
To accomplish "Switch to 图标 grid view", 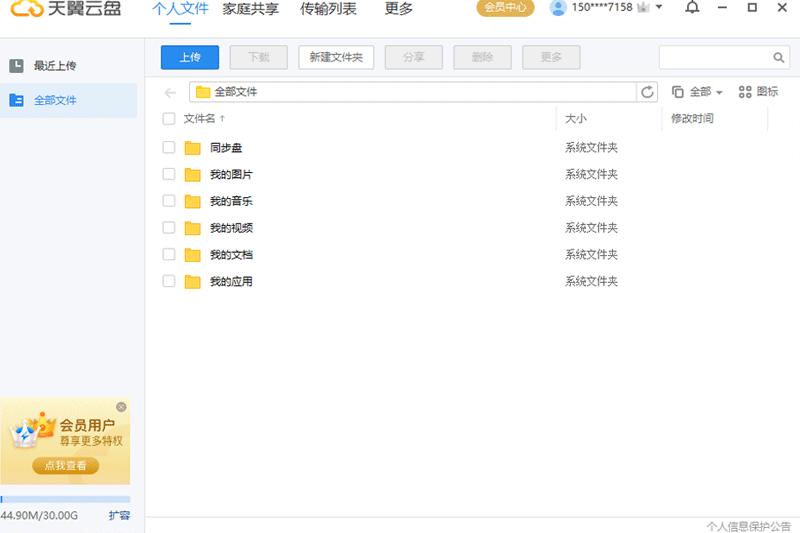I will tap(758, 92).
